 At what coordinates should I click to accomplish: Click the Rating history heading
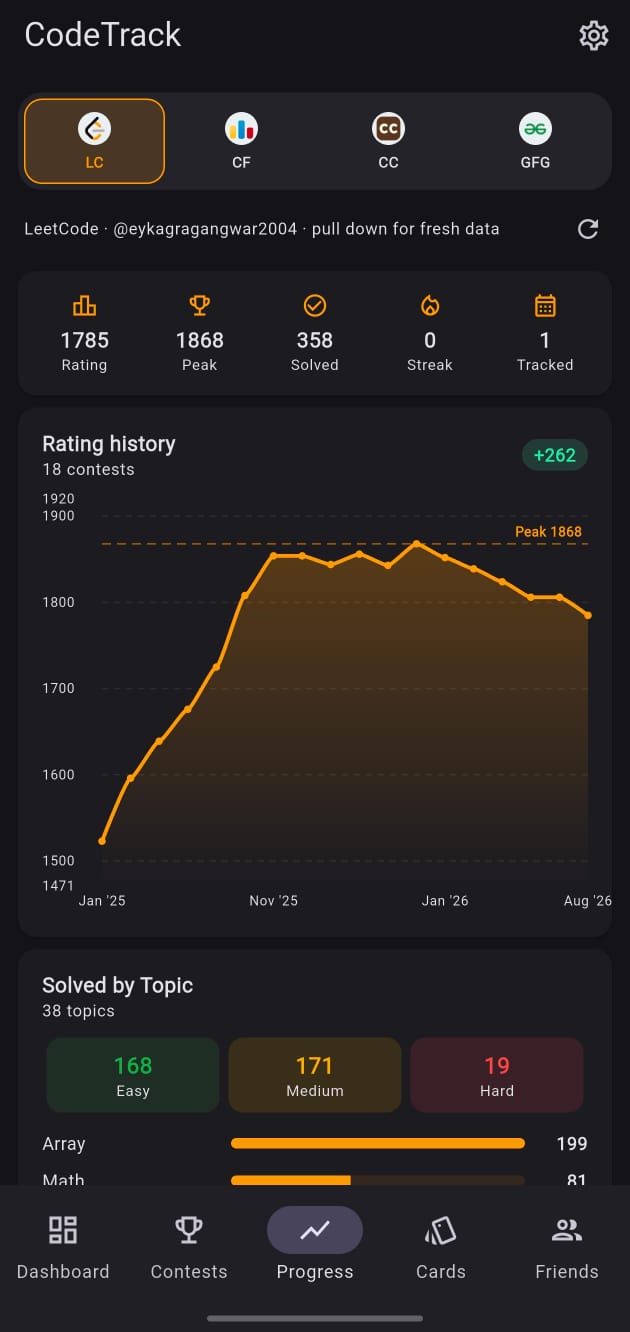click(x=109, y=444)
